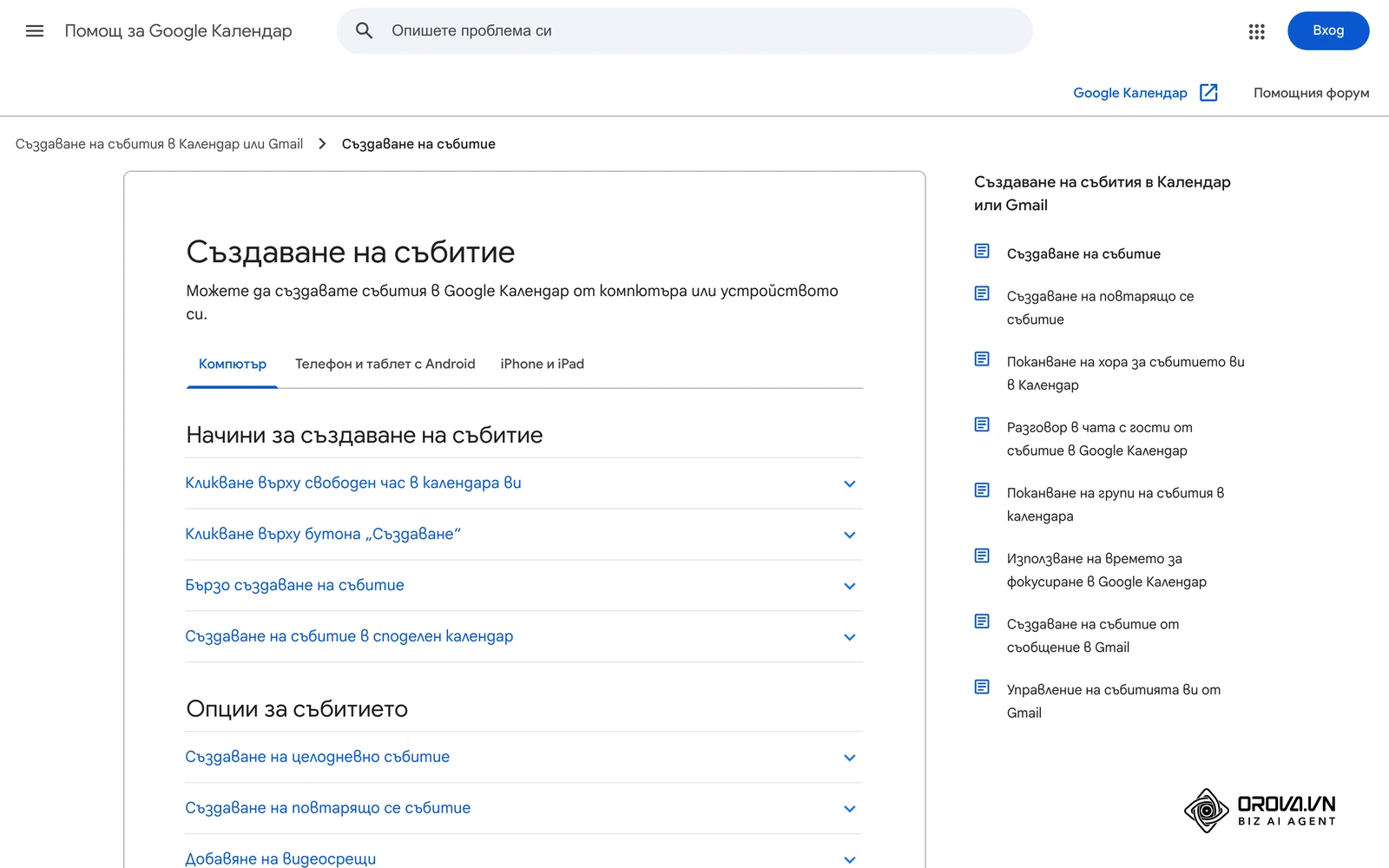Click article icon for Използване на времето за фокусиране
1389x868 pixels.
(x=982, y=556)
